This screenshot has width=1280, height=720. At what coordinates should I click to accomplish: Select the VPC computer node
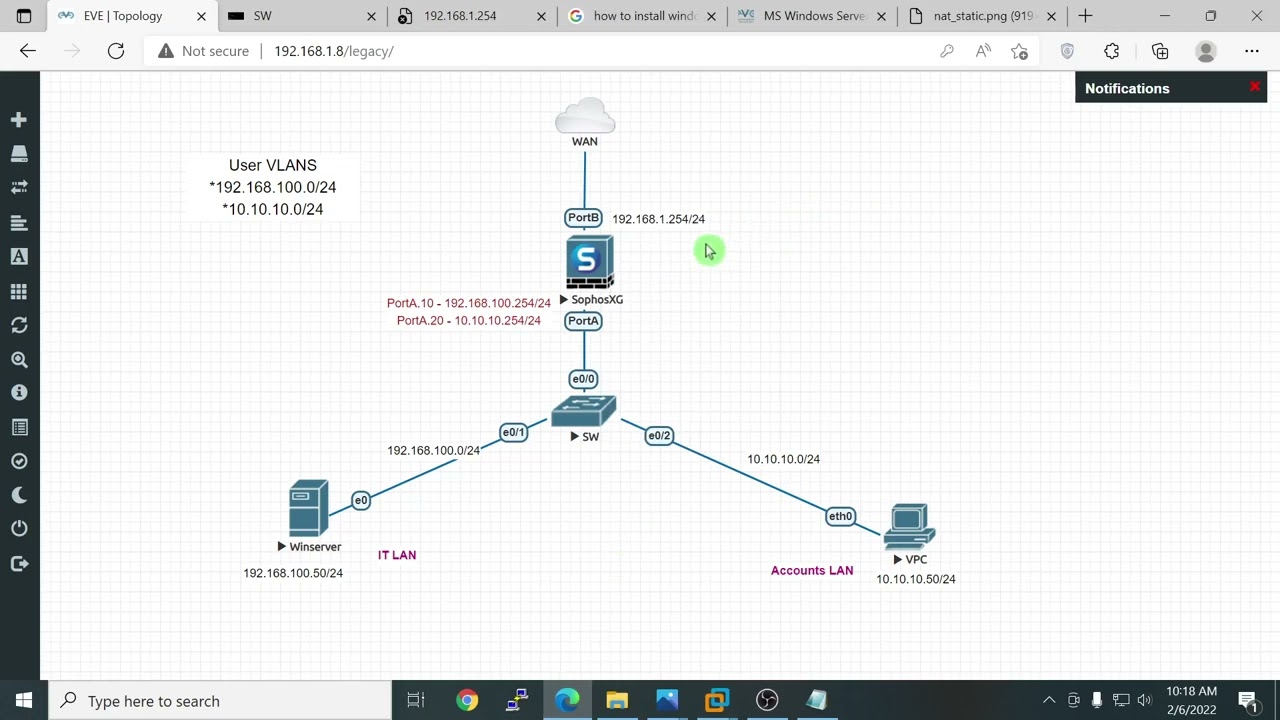(x=909, y=527)
